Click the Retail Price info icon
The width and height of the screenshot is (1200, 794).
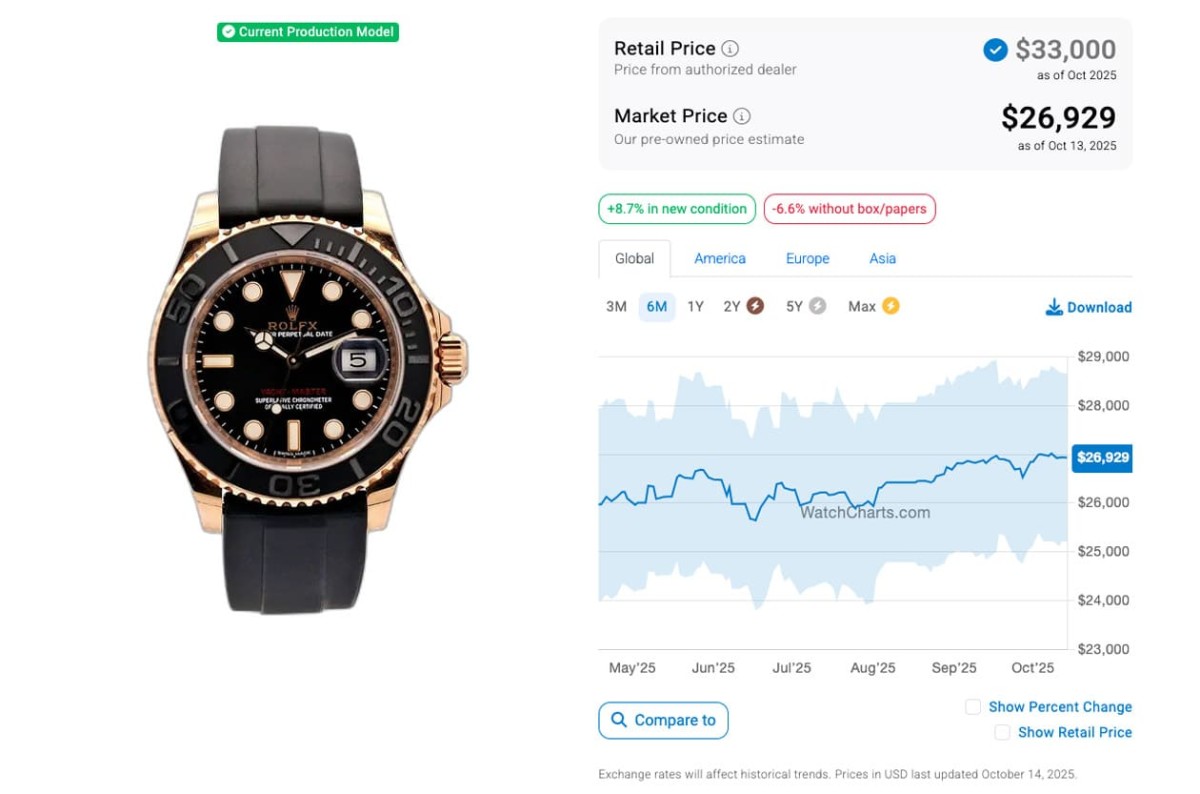(x=731, y=49)
